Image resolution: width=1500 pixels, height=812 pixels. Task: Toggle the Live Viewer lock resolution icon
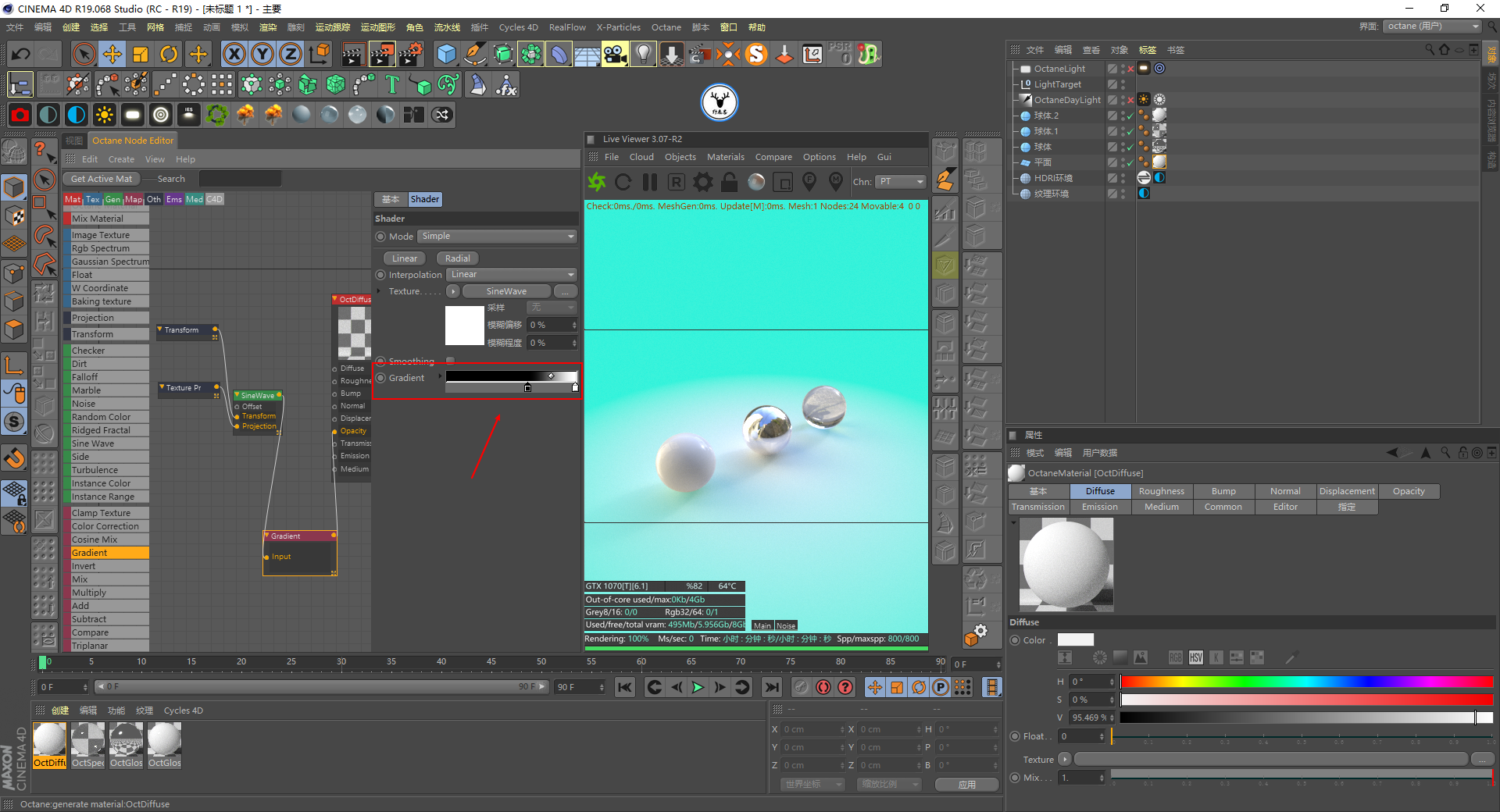coord(729,182)
